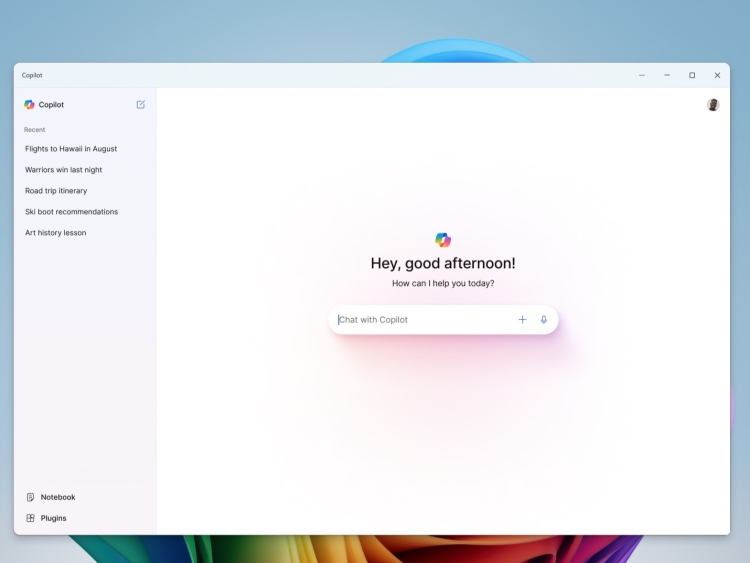Close the Copilot window

[x=717, y=75]
